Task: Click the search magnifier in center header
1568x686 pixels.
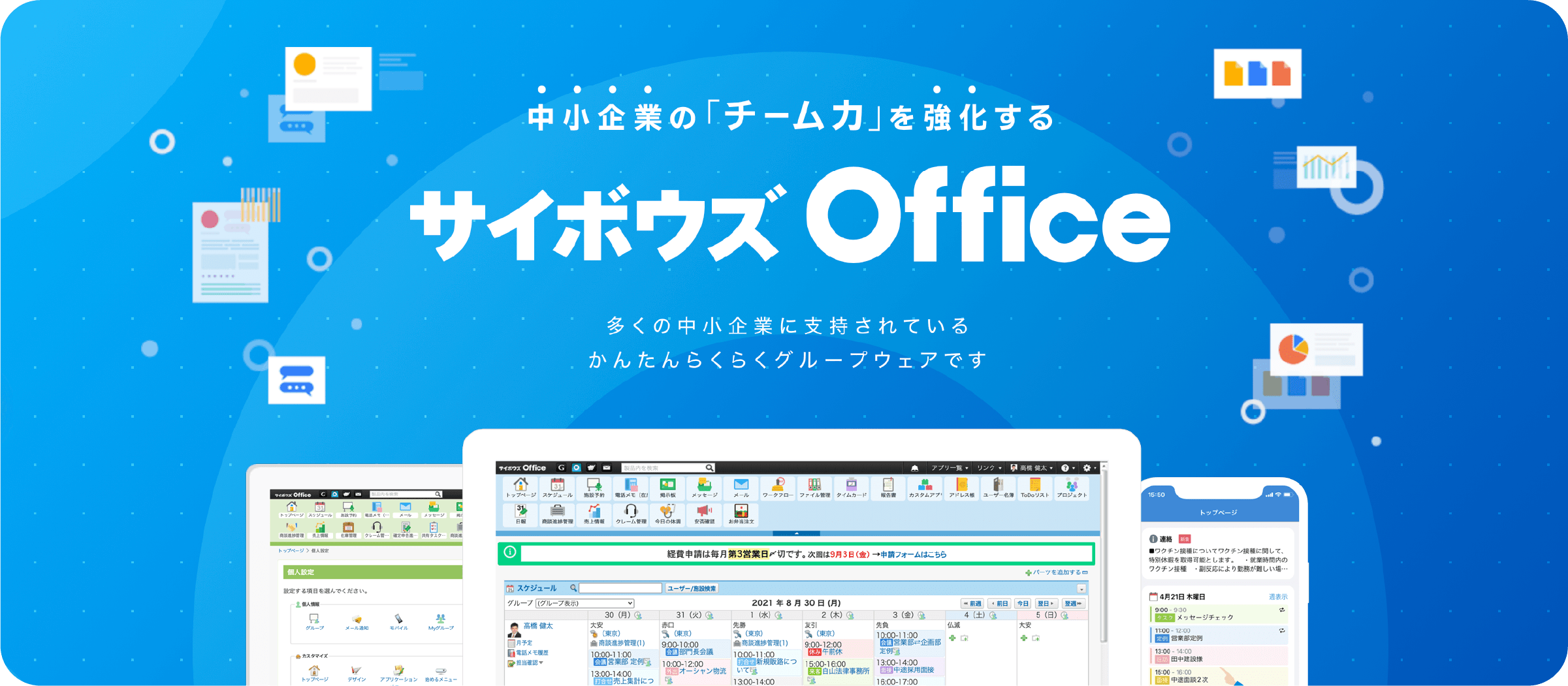Action: click(x=709, y=468)
